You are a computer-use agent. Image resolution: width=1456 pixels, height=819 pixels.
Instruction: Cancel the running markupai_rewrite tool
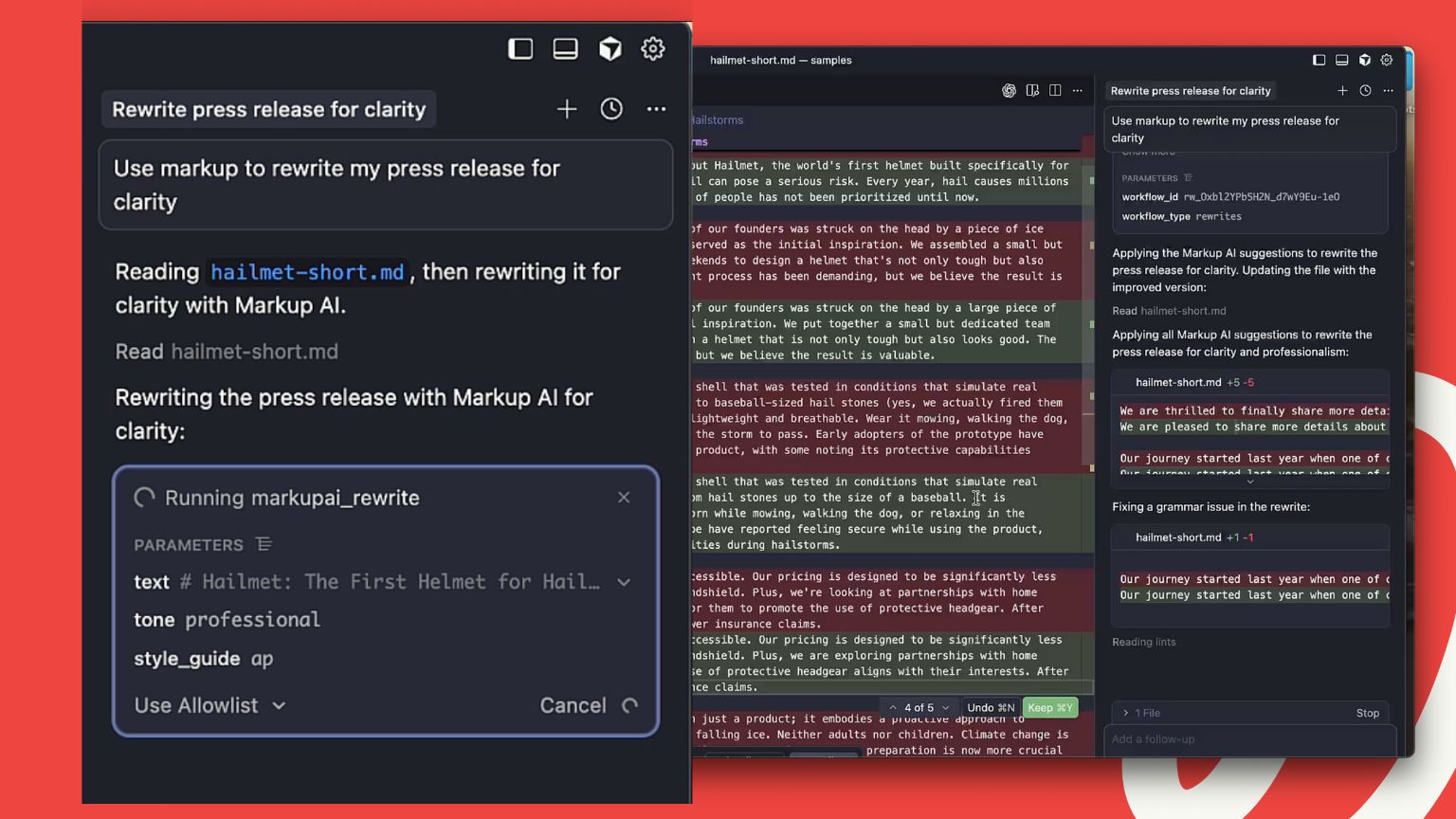click(x=572, y=705)
